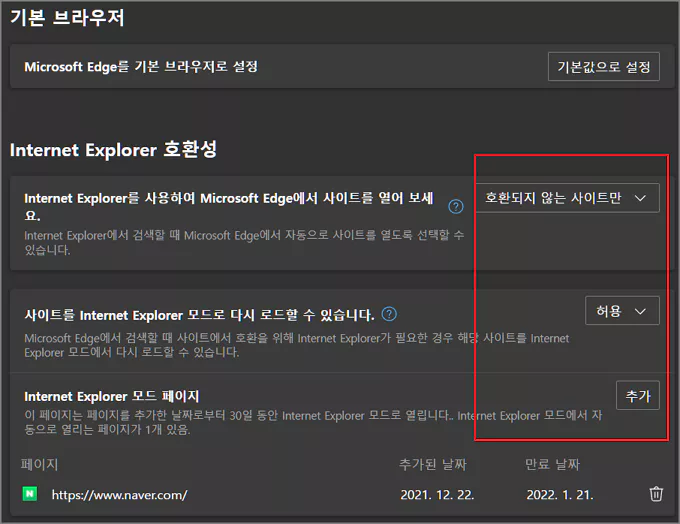Click the expiry date 2022. 1. 21.

(559, 495)
